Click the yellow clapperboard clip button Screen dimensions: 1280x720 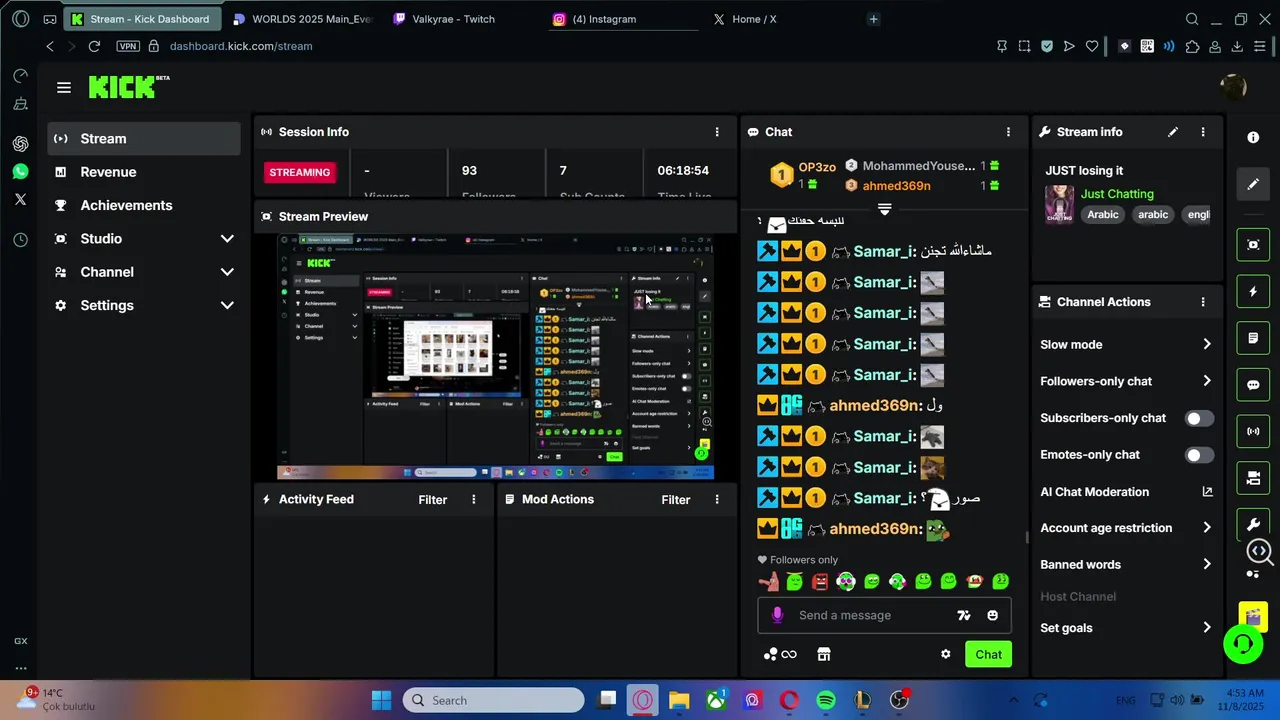coord(1253,616)
